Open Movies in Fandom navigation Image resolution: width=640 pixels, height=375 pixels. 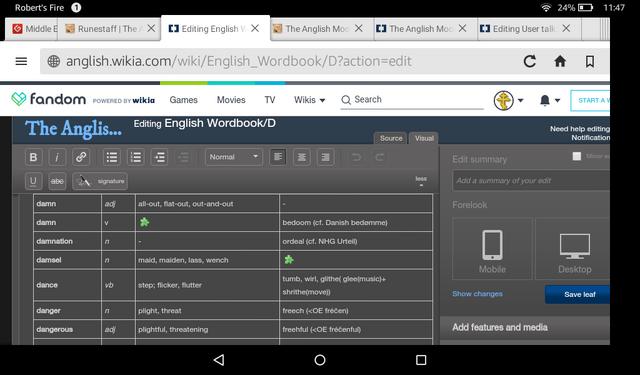pos(231,100)
